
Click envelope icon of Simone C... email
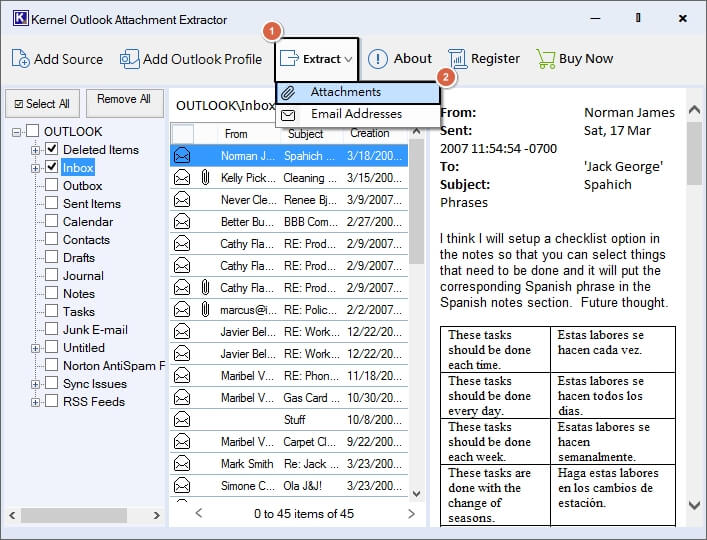coord(182,485)
